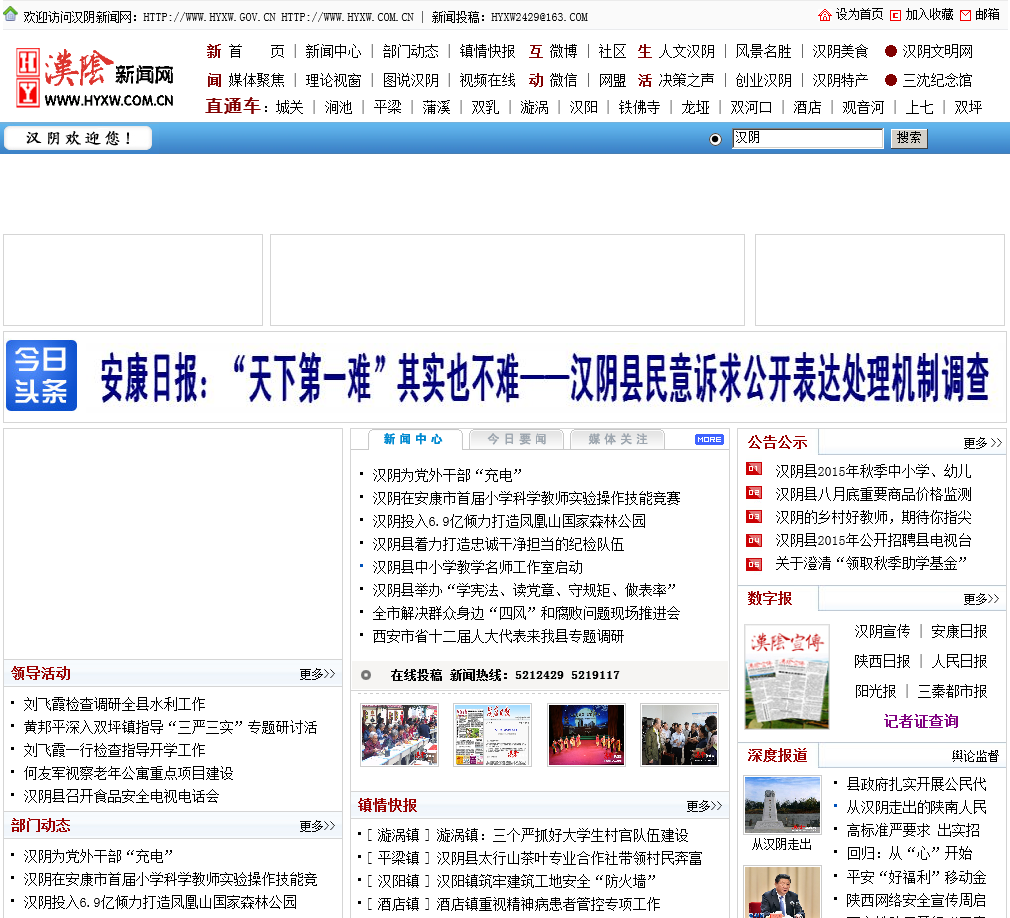Click the monument thumbnail above 从汉阴走出
Image resolution: width=1010 pixels, height=918 pixels.
click(783, 805)
